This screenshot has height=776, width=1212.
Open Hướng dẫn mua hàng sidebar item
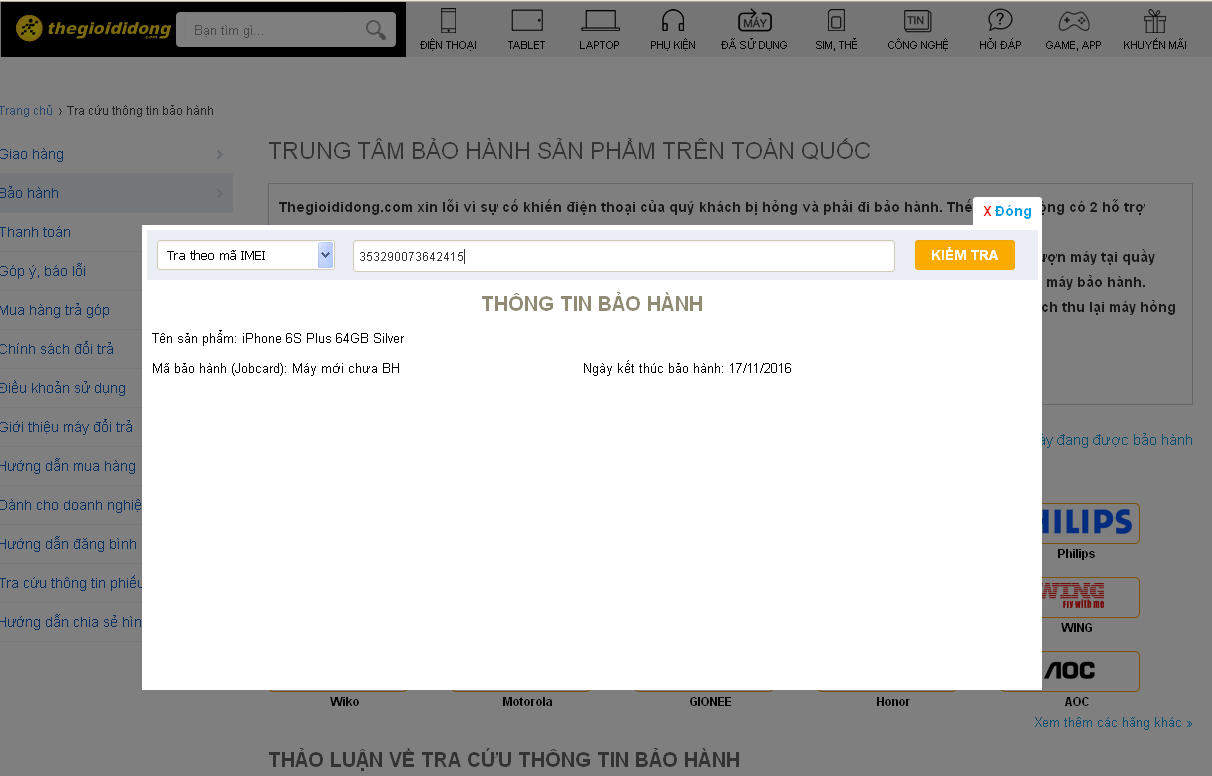pos(68,466)
